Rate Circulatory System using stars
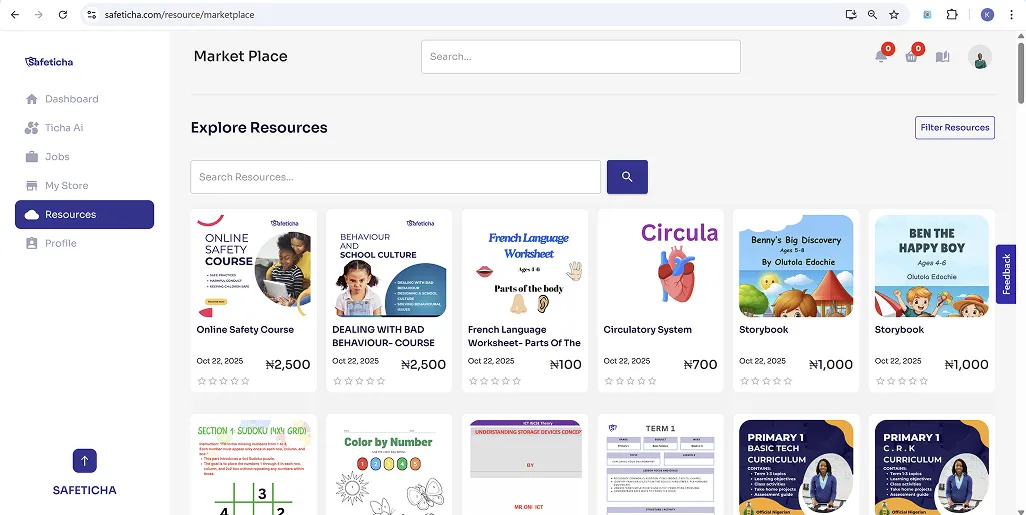1026x515 pixels. click(630, 381)
